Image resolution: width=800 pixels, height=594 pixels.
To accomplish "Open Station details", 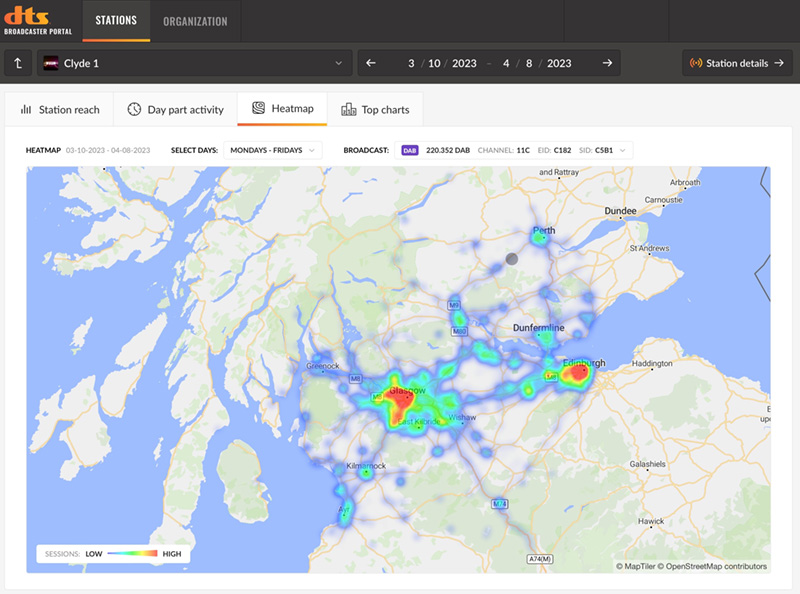I will pos(737,63).
